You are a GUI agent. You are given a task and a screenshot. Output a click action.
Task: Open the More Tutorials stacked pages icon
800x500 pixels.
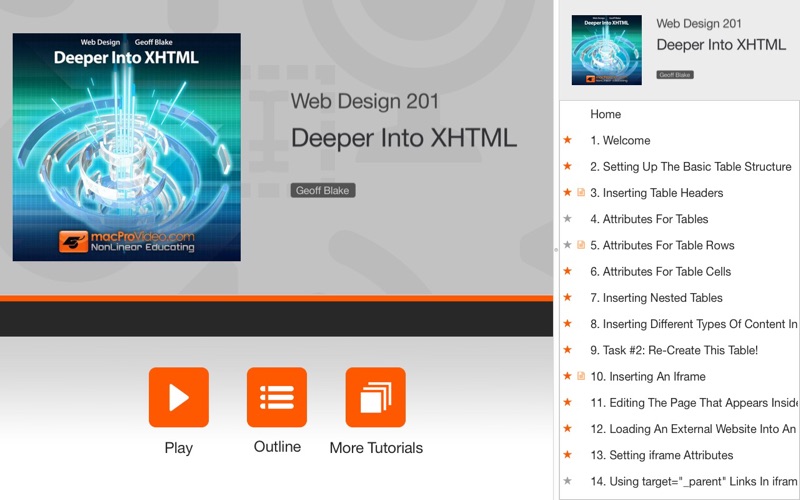point(376,397)
